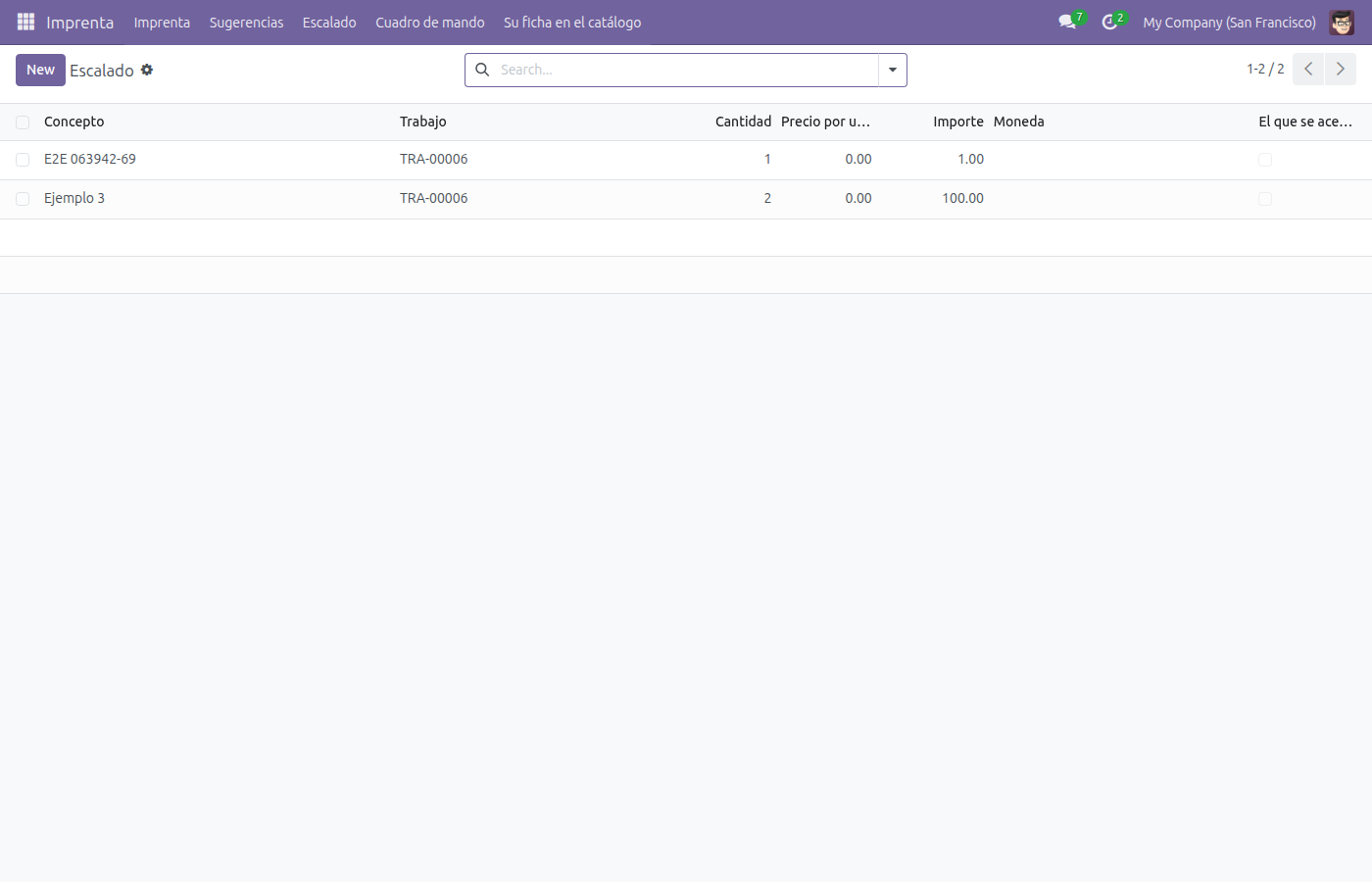The width and height of the screenshot is (1372, 882).
Task: Go to the previous page arrow
Action: point(1308,70)
